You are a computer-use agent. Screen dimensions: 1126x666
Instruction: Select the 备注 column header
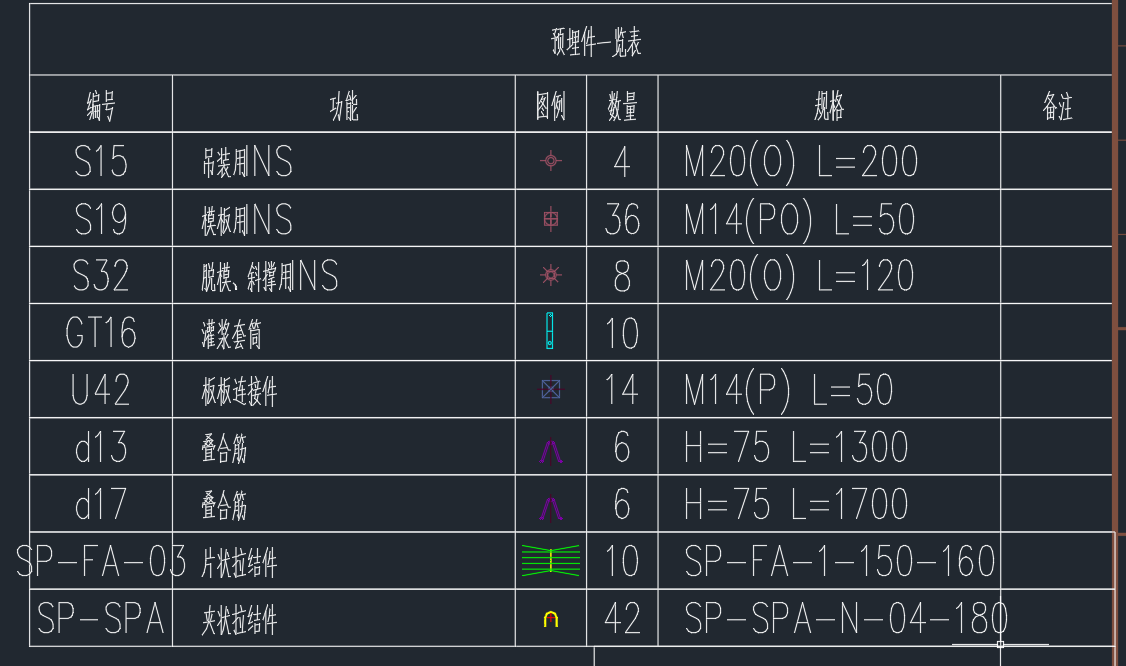pos(1058,106)
